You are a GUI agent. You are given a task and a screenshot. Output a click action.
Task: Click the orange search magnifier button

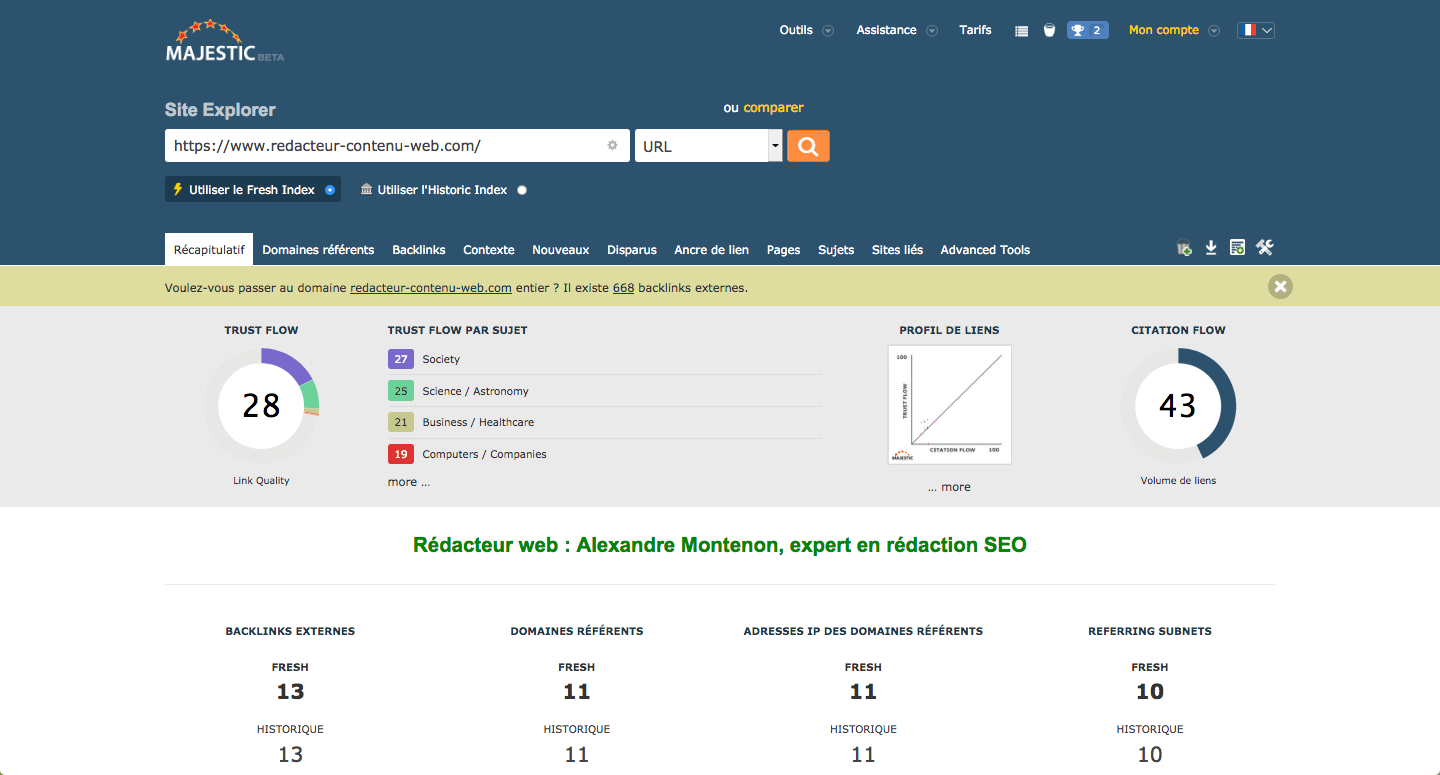(808, 146)
